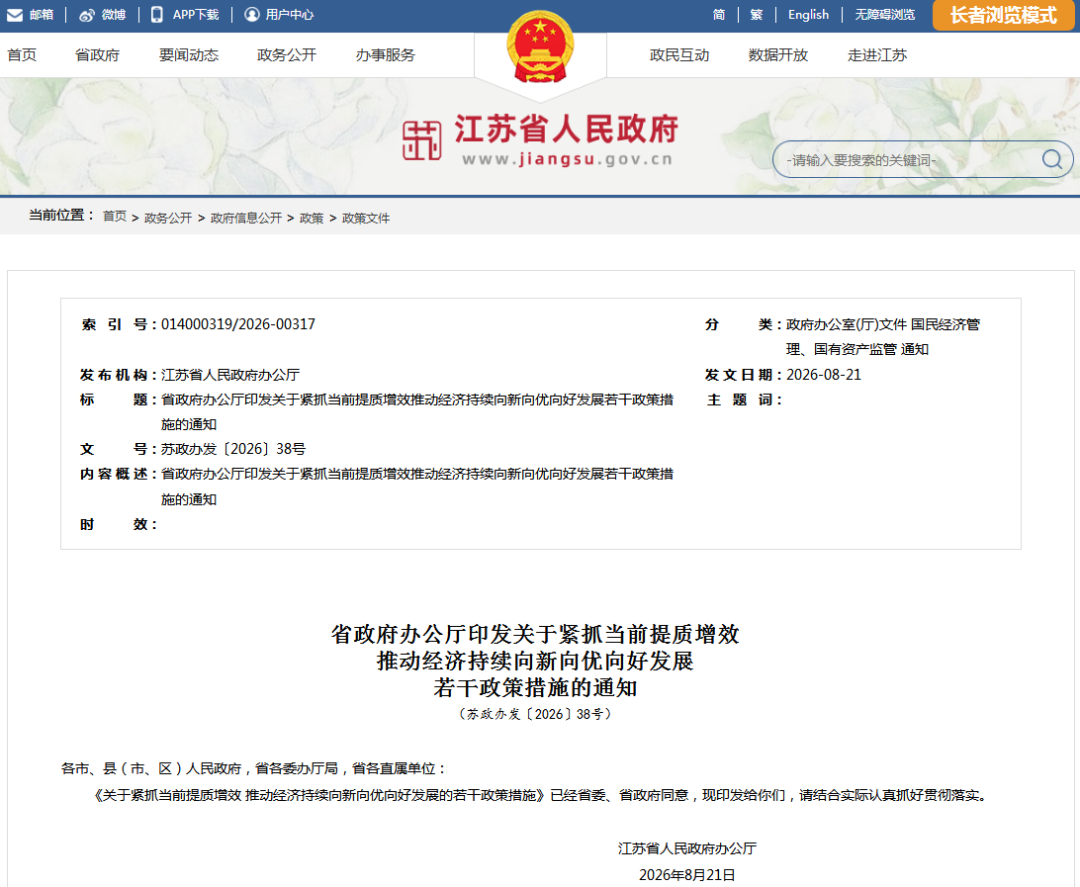Open the user center person icon
Image resolution: width=1080 pixels, height=887 pixels.
point(252,14)
